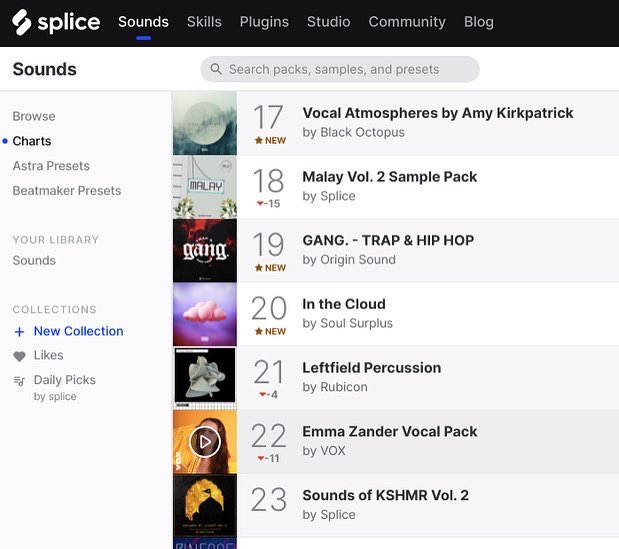The height and width of the screenshot is (549, 619).
Task: Open In the Cloud pack title
Action: 344,304
